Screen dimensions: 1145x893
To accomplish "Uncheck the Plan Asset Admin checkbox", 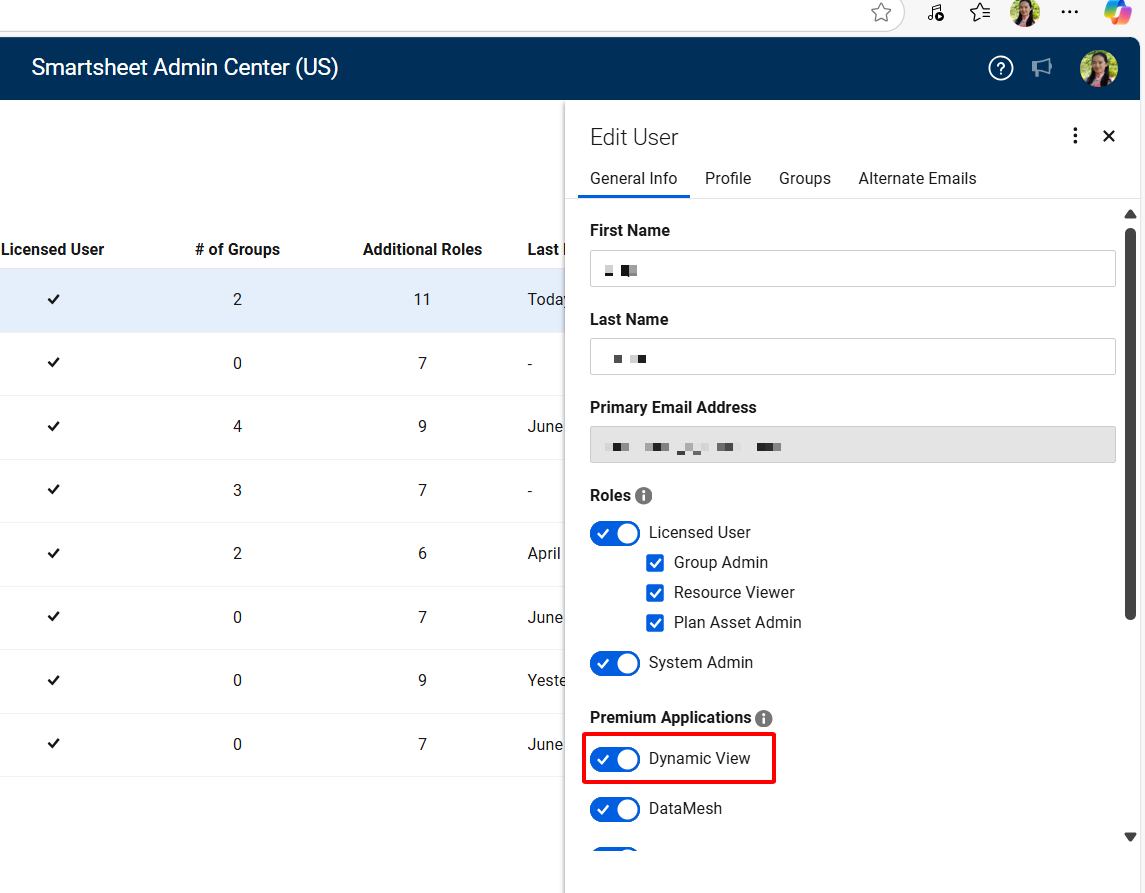I will [x=655, y=623].
